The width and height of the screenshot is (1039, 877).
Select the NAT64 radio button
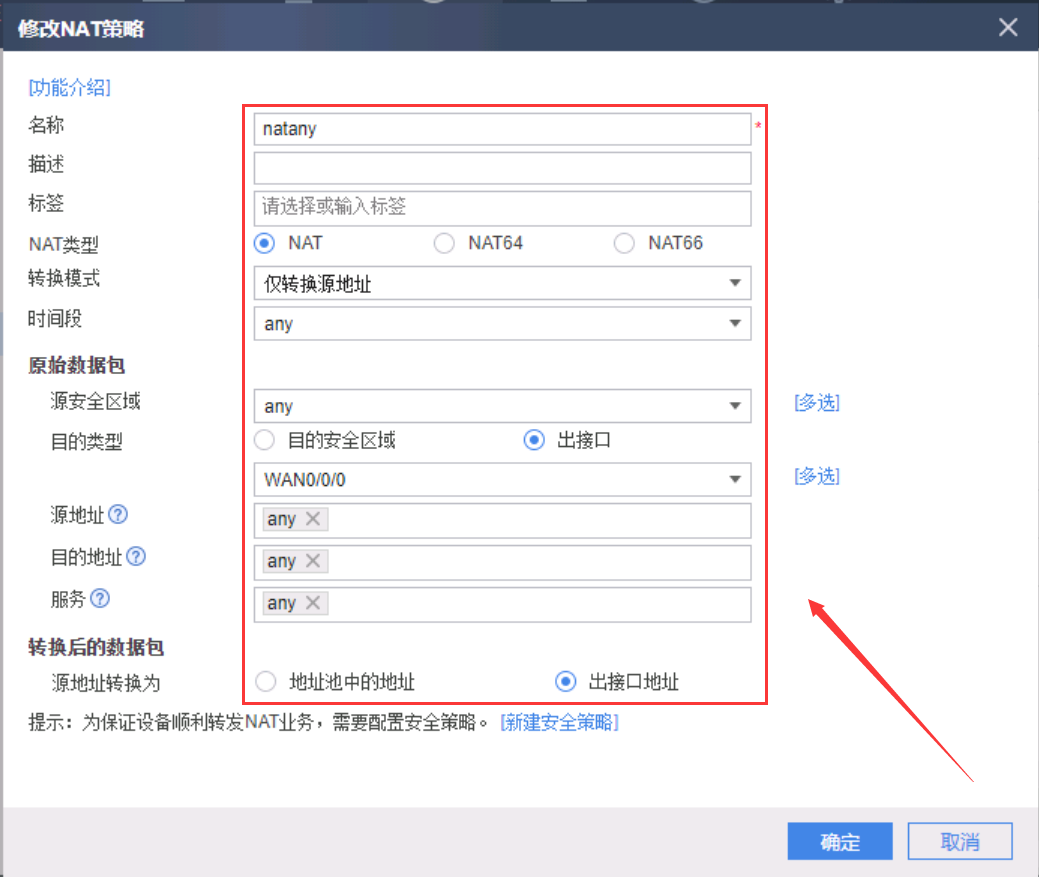click(444, 243)
